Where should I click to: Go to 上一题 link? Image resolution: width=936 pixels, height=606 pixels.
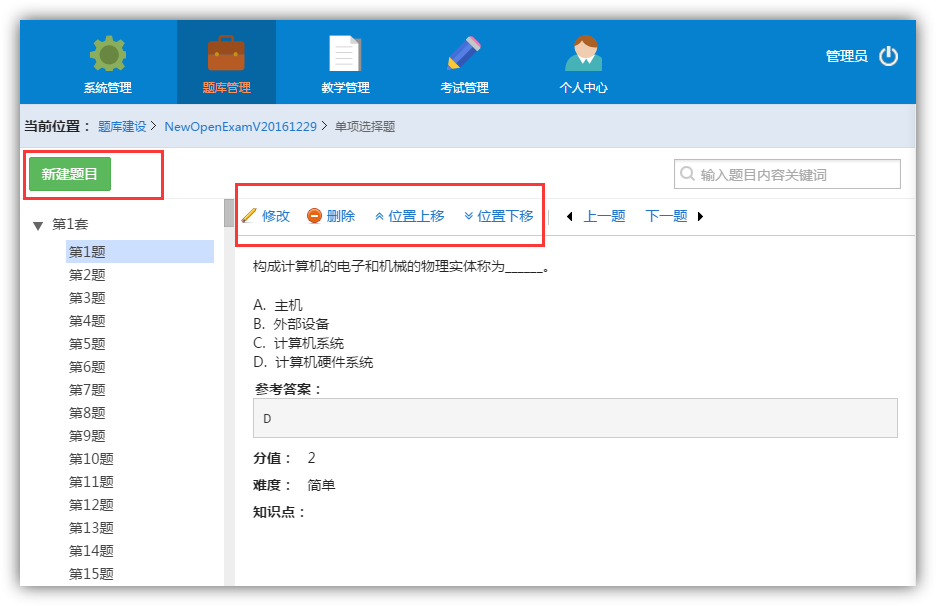pyautogui.click(x=604, y=216)
